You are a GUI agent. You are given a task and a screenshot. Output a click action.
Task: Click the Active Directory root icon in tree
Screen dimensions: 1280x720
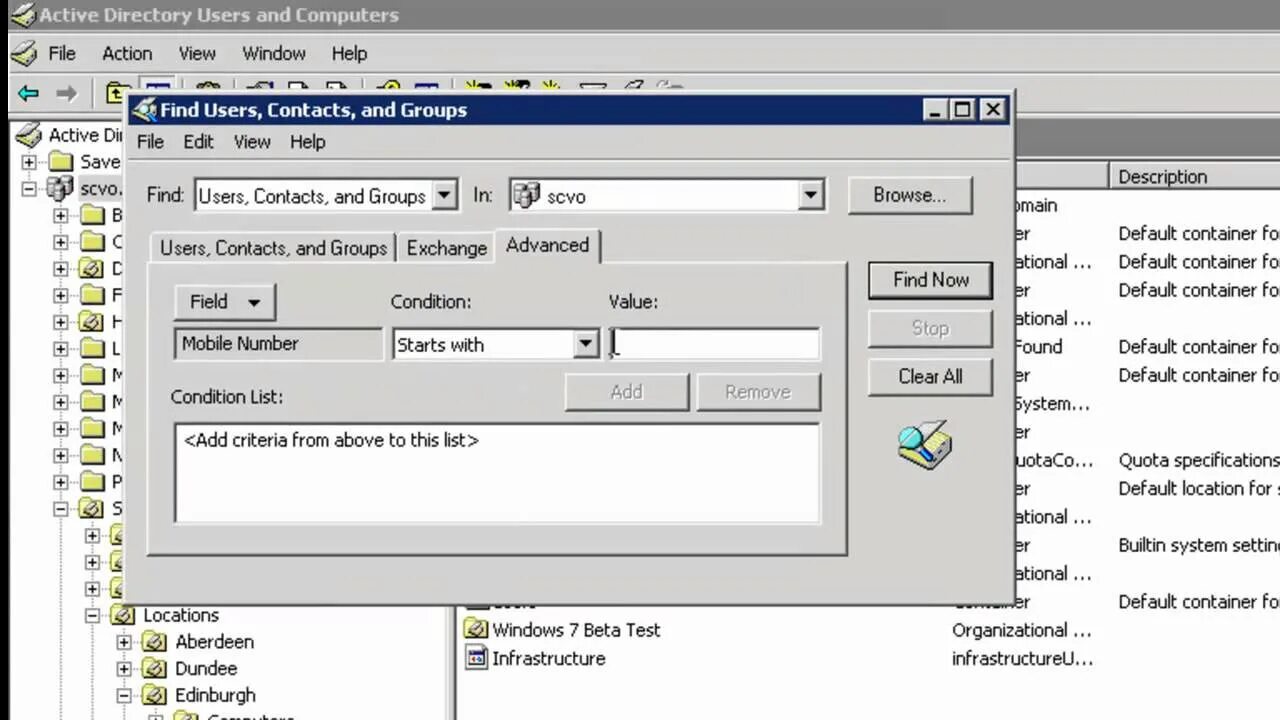30,135
